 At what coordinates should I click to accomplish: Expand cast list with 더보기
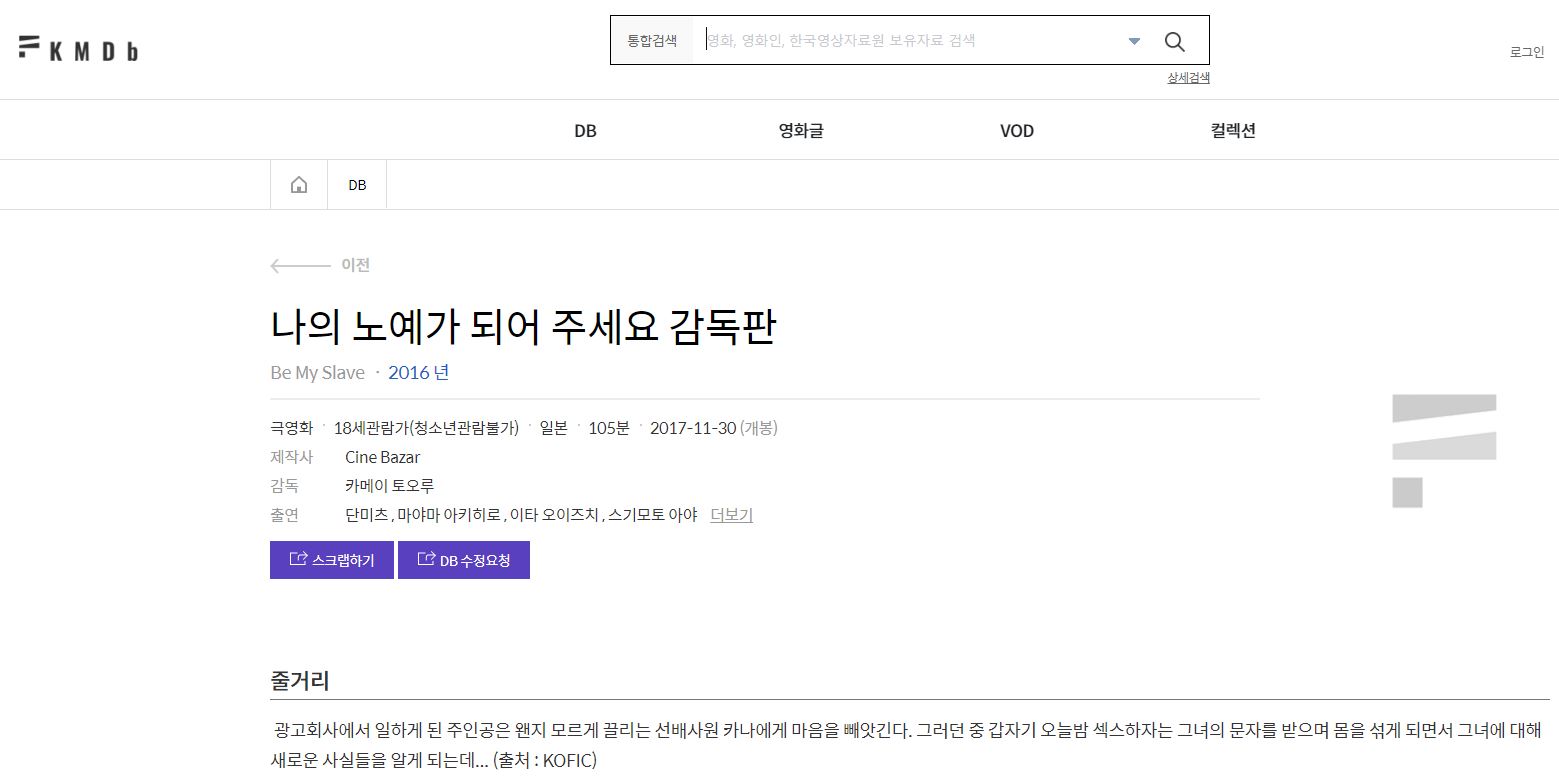point(731,515)
